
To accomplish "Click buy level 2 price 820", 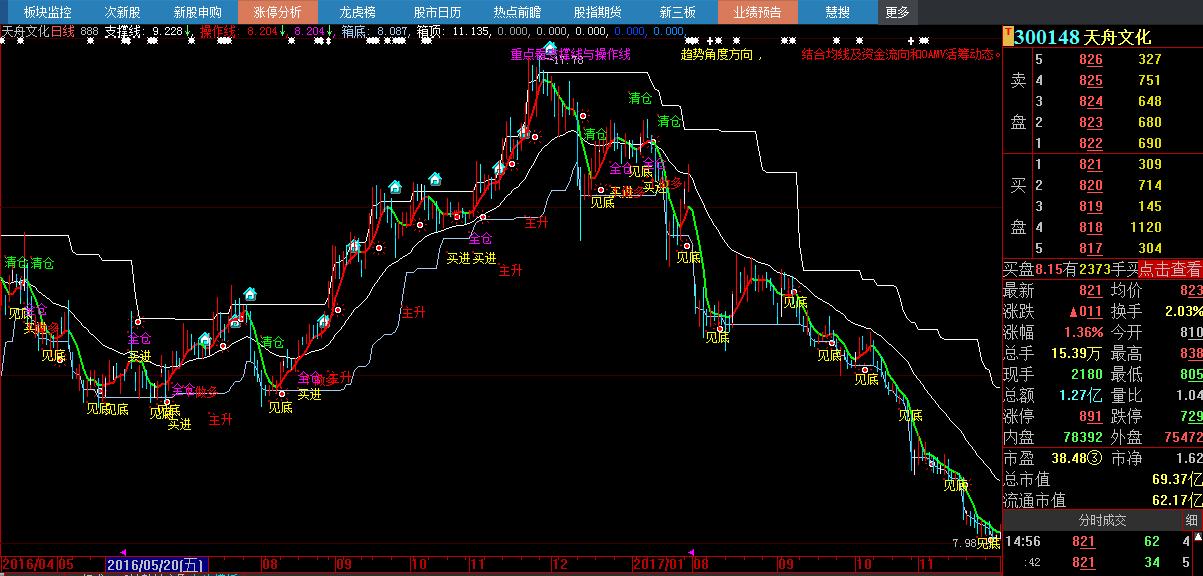I will pyautogui.click(x=1090, y=185).
